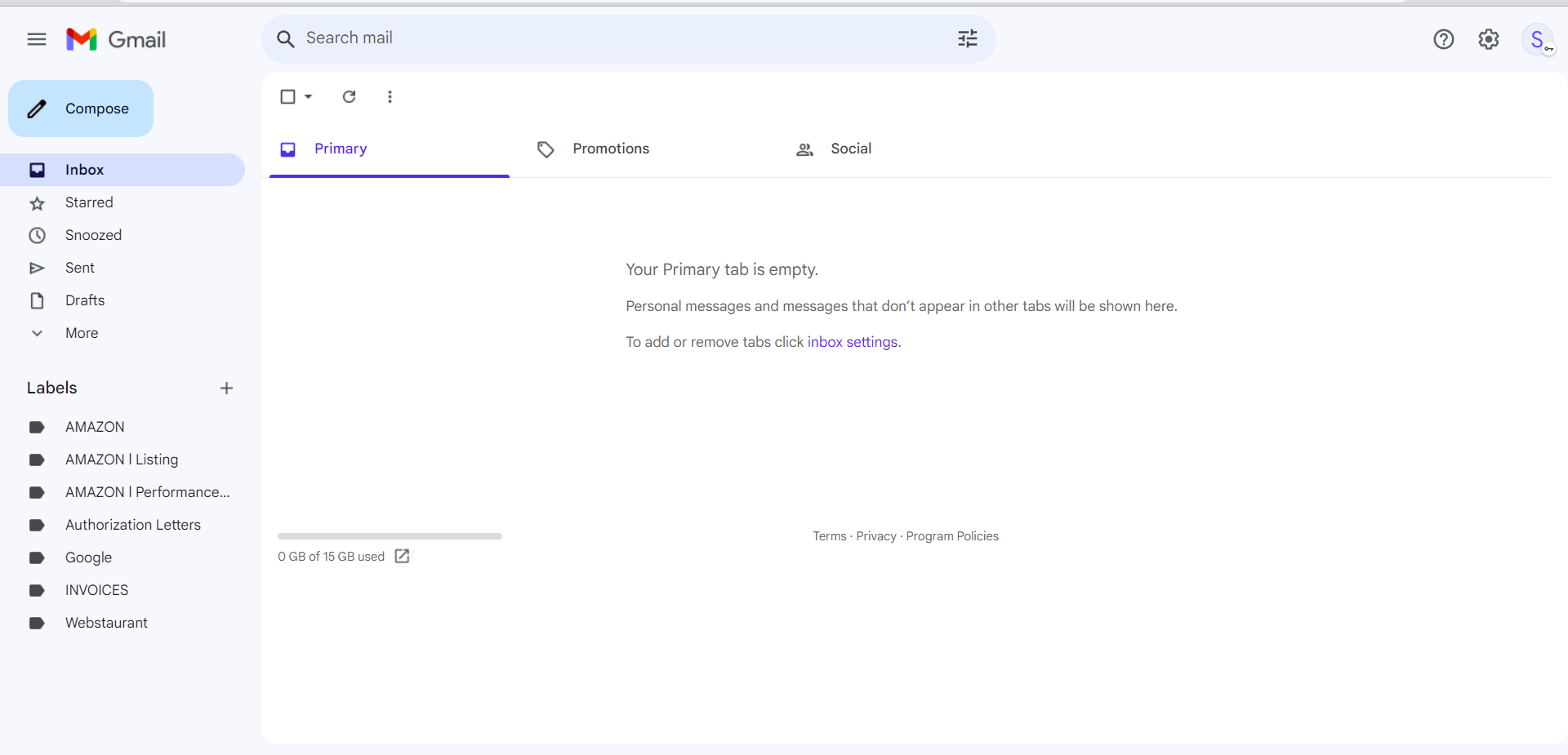Open the Starred folder
The width and height of the screenshot is (1568, 755).
[122, 202]
